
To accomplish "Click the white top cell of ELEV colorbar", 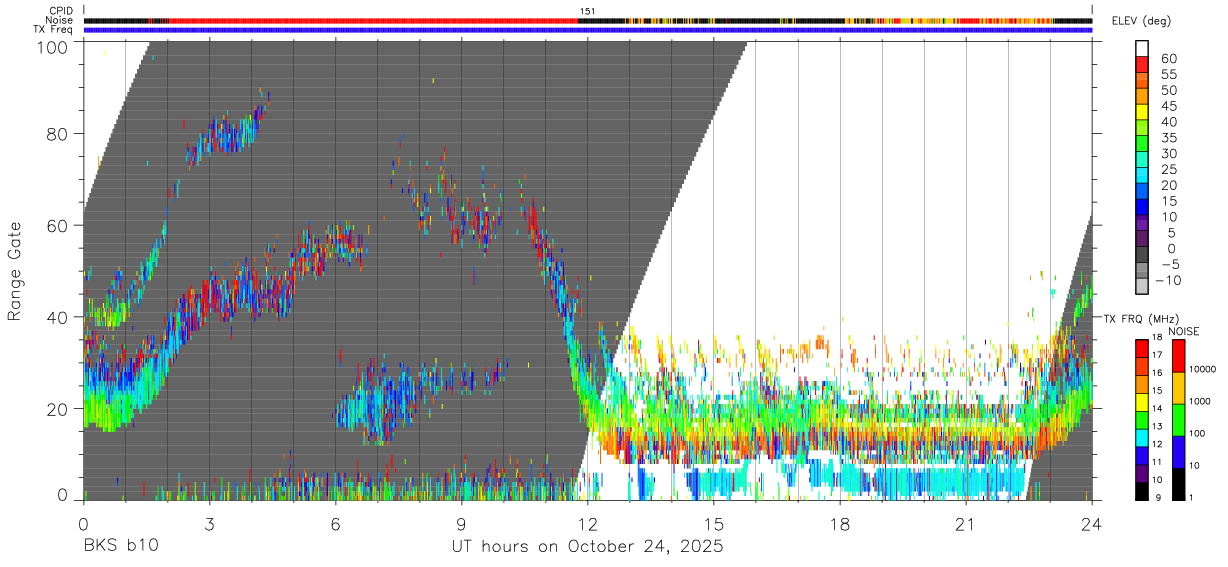I will [1141, 48].
